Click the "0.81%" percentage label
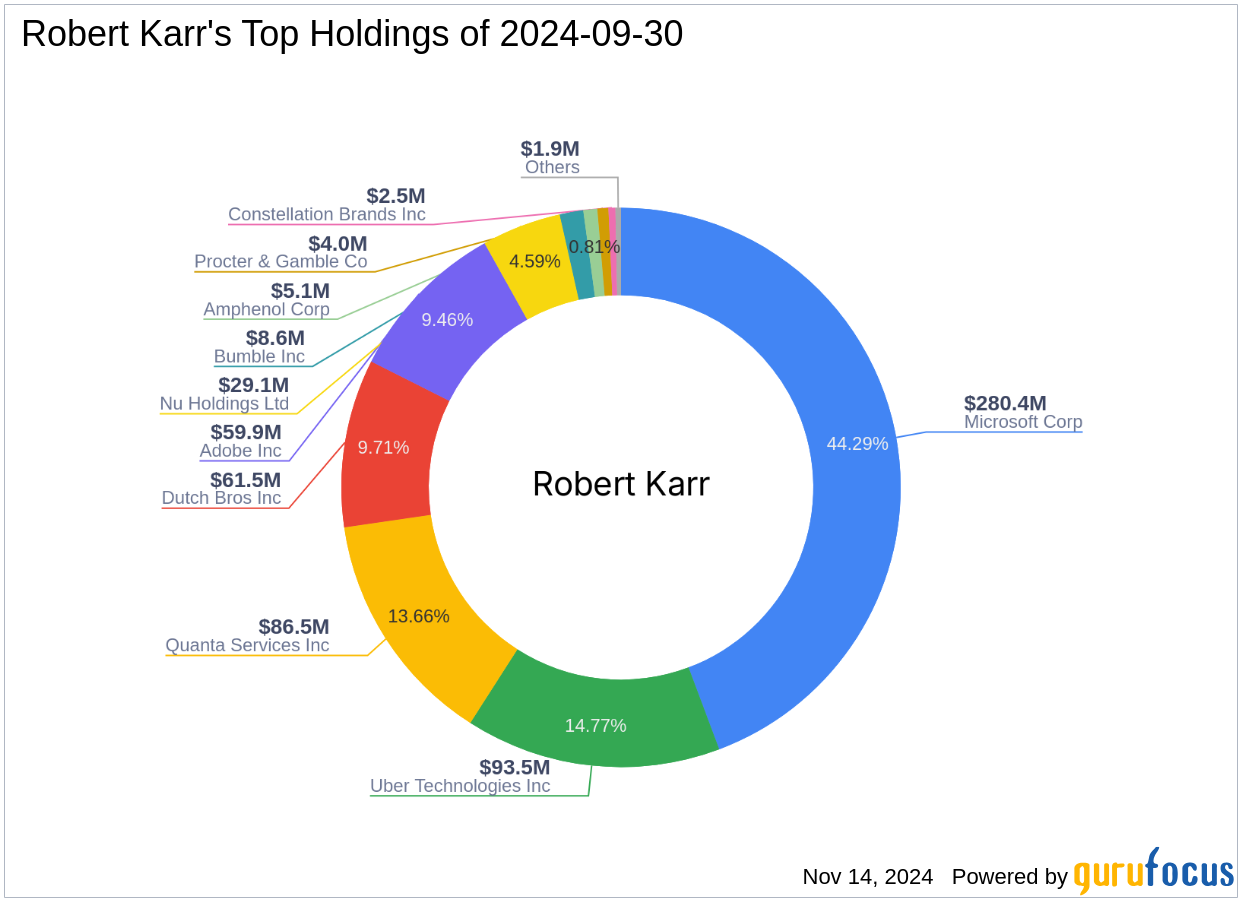 (x=594, y=246)
